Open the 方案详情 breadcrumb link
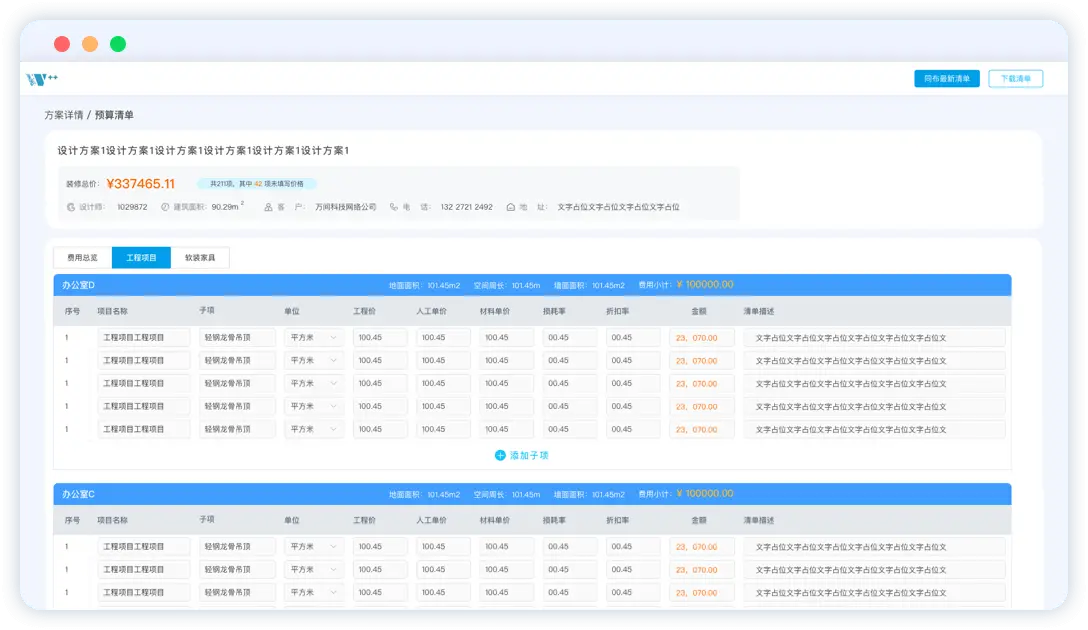Viewport: 1088px width, 630px height. pyautogui.click(x=64, y=115)
